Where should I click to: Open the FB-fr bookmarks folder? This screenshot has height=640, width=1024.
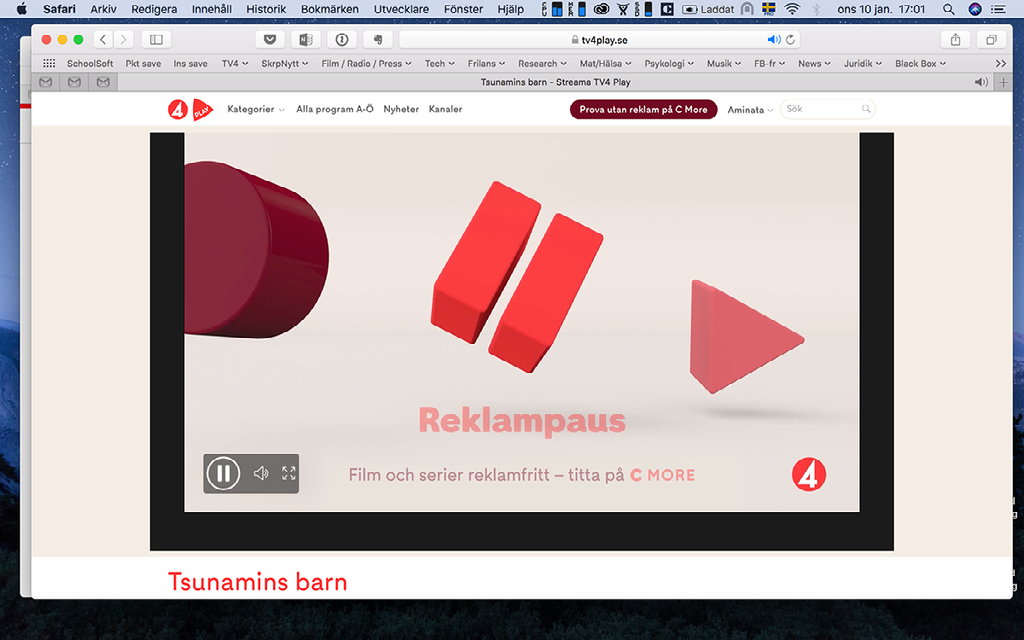point(770,63)
